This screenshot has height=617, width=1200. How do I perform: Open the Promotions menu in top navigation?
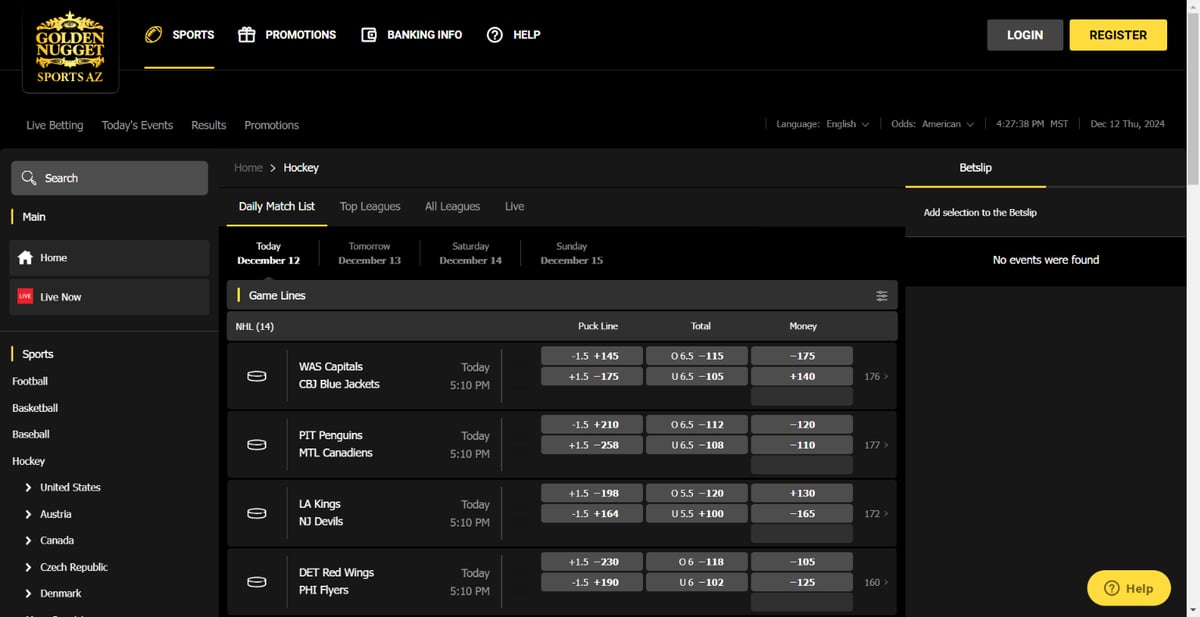point(287,35)
